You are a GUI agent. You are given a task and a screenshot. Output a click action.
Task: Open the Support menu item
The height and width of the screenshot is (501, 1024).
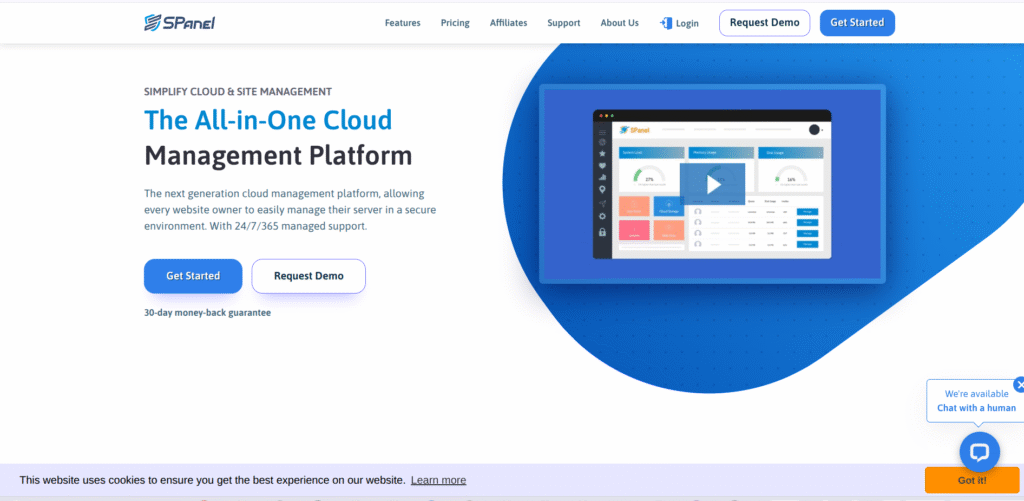(564, 23)
